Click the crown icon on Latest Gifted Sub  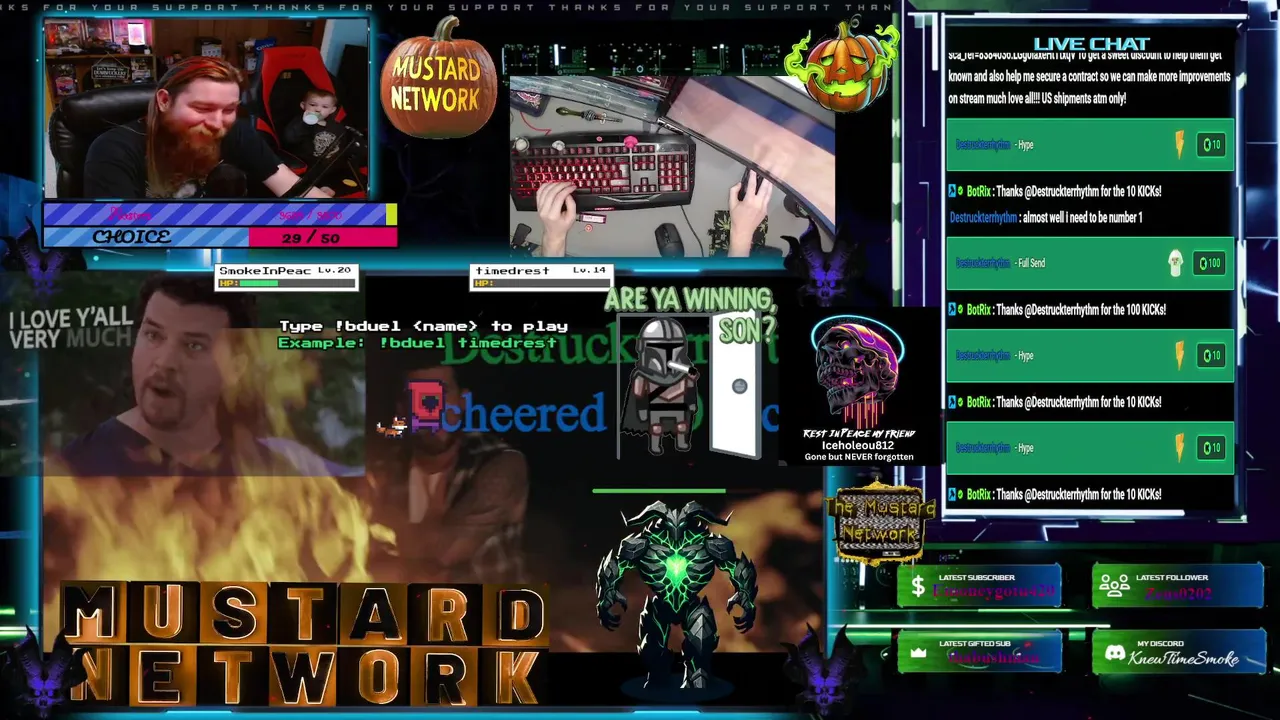click(x=918, y=653)
